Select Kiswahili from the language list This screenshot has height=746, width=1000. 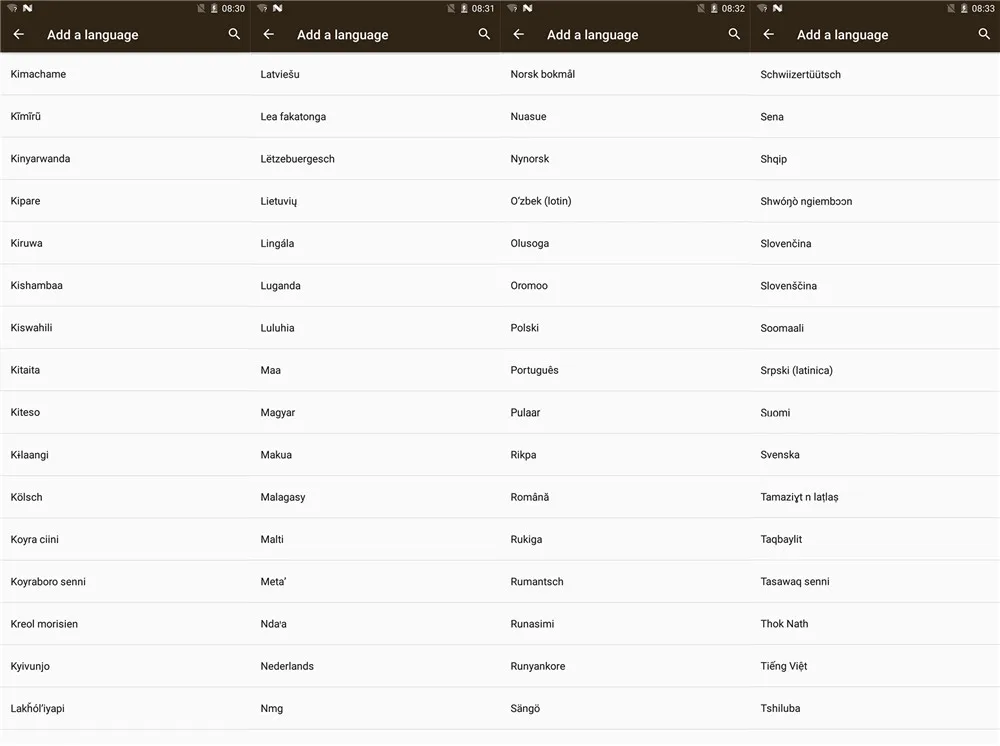tap(125, 328)
